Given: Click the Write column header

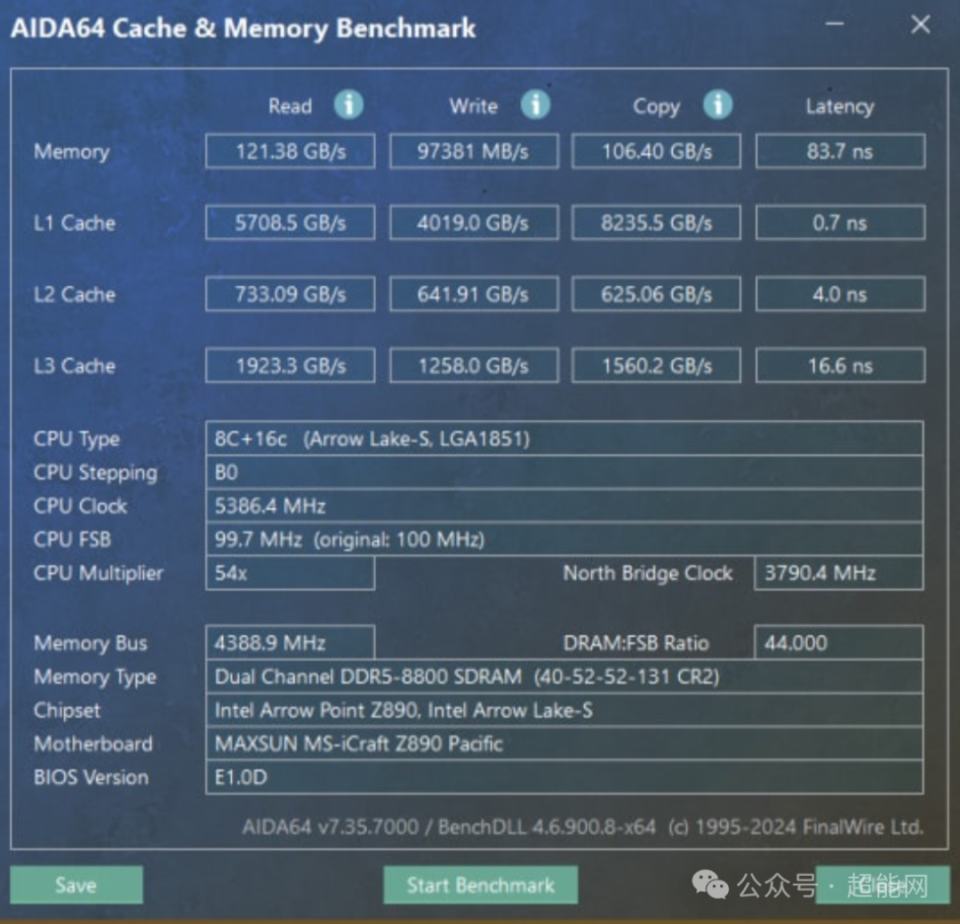Looking at the screenshot, I should tap(473, 106).
